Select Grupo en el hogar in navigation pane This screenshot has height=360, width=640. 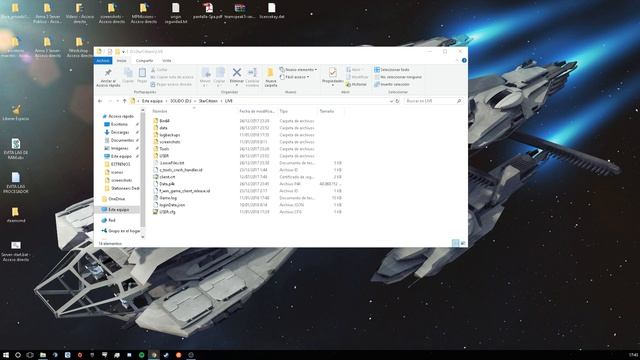(120, 231)
